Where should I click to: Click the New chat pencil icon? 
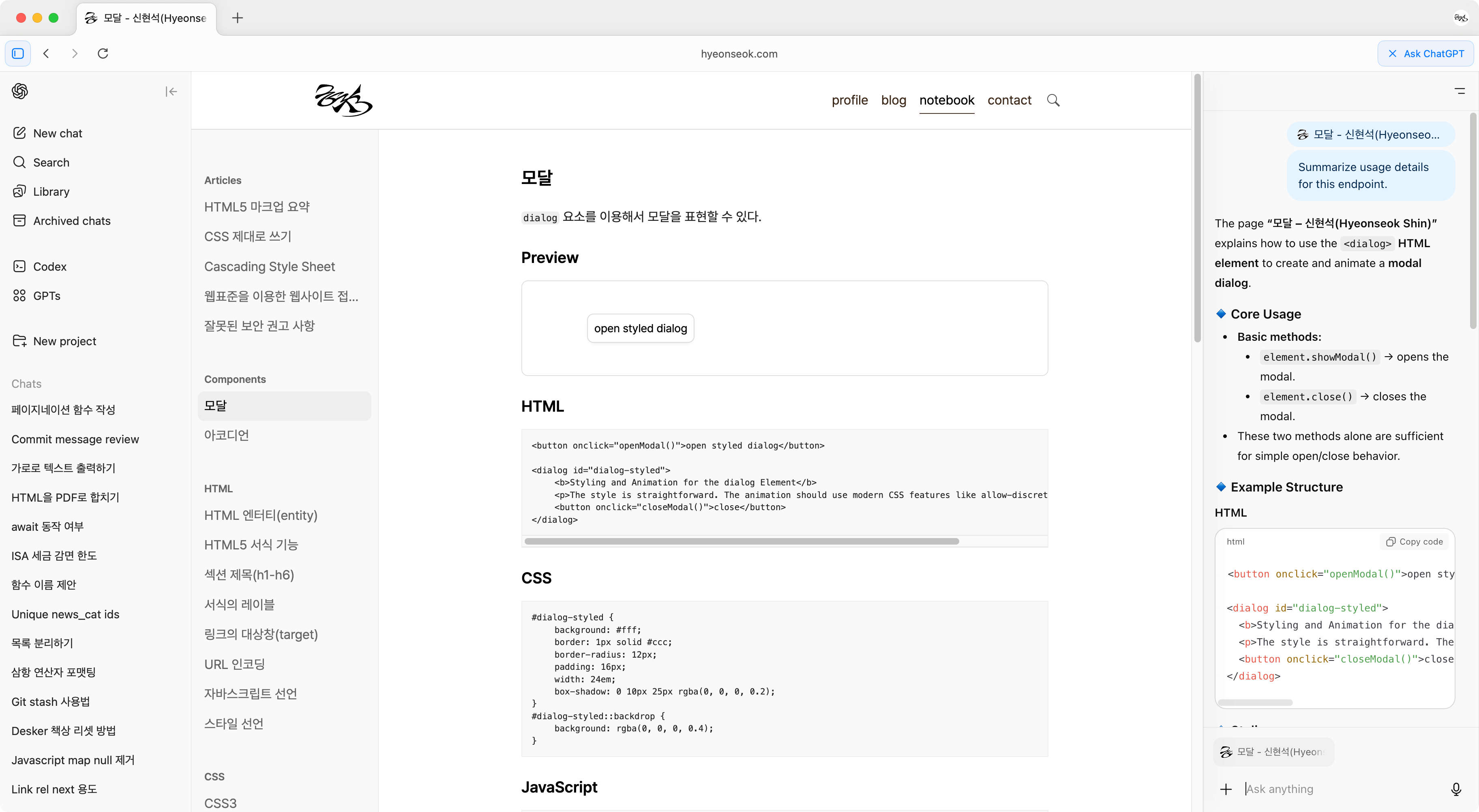click(19, 133)
